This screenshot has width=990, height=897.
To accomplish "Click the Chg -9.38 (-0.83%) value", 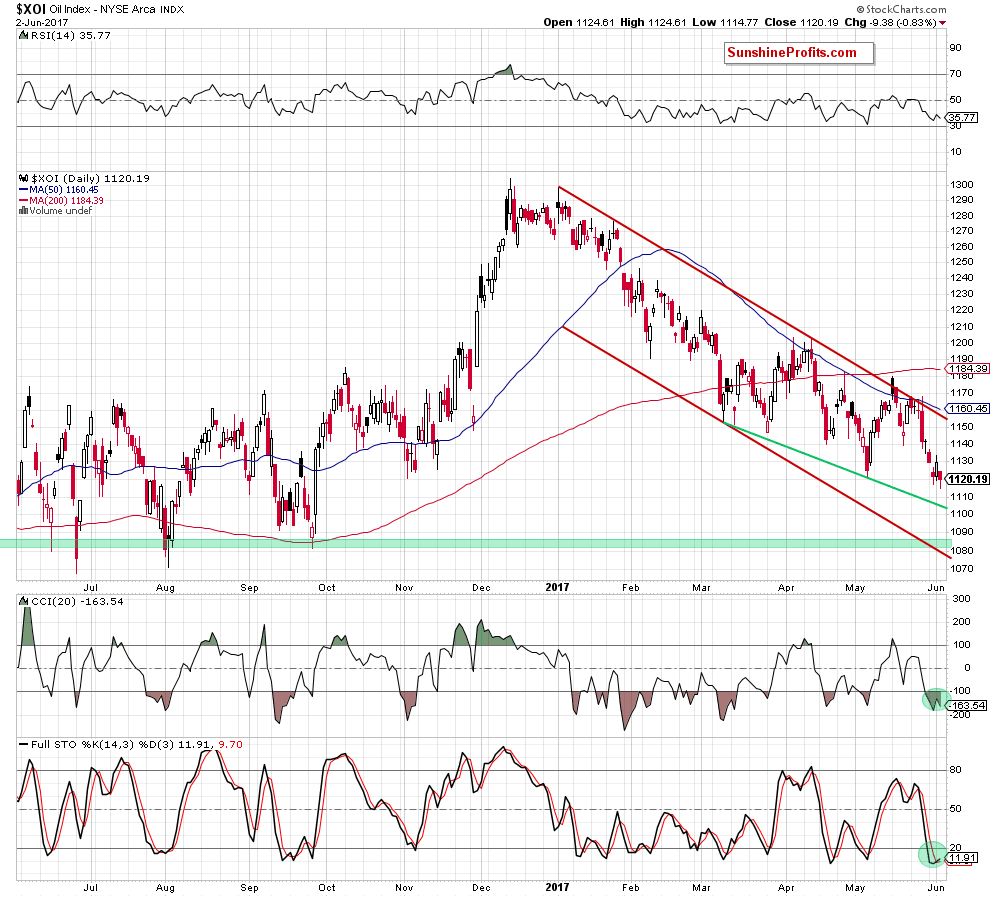I will (890, 22).
